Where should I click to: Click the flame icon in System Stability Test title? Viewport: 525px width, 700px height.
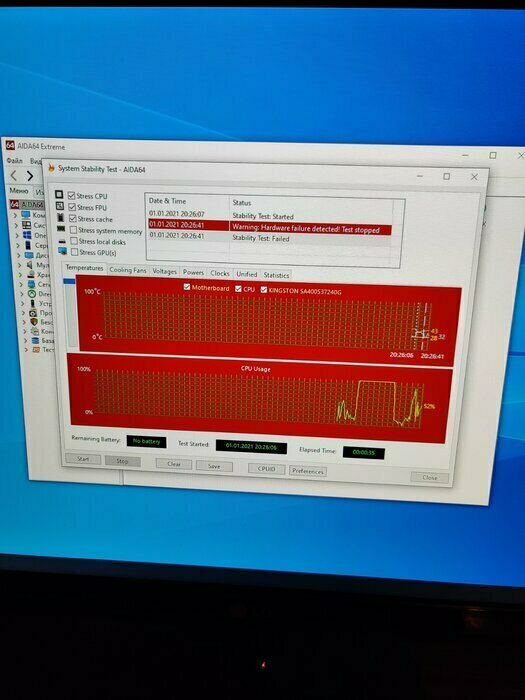tap(51, 168)
